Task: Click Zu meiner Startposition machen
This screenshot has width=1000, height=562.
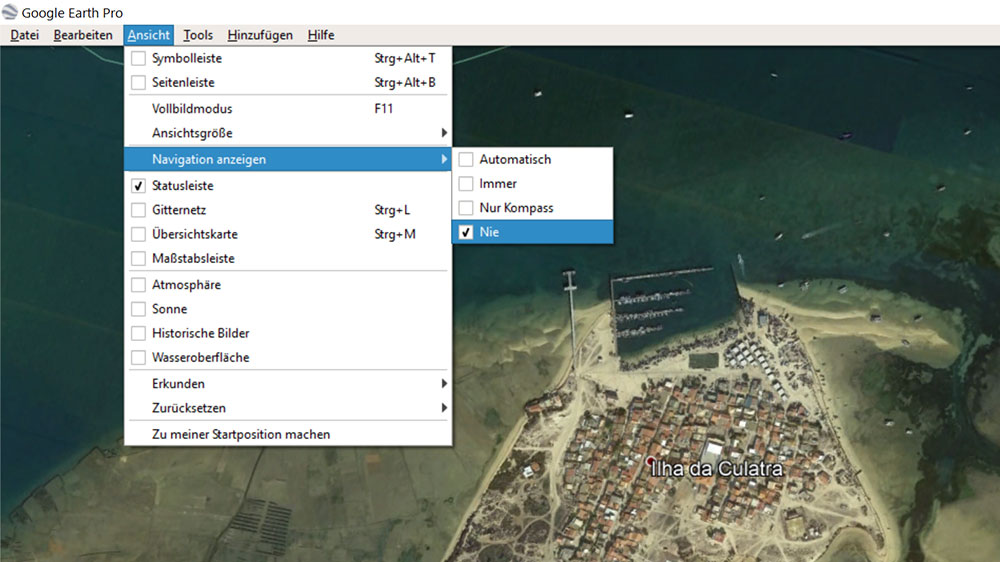Action: pos(241,434)
